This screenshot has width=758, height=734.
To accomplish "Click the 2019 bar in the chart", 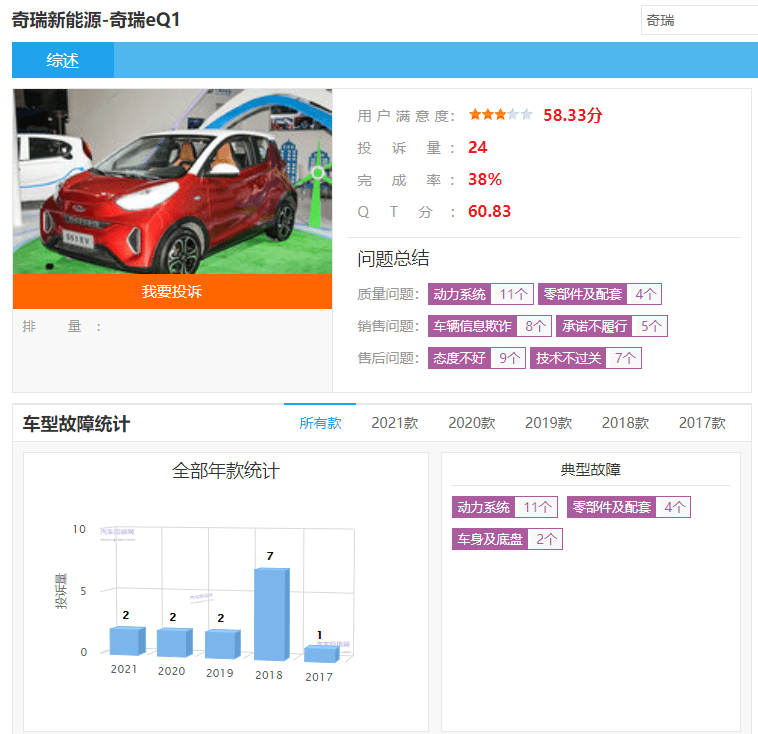I will pos(222,644).
